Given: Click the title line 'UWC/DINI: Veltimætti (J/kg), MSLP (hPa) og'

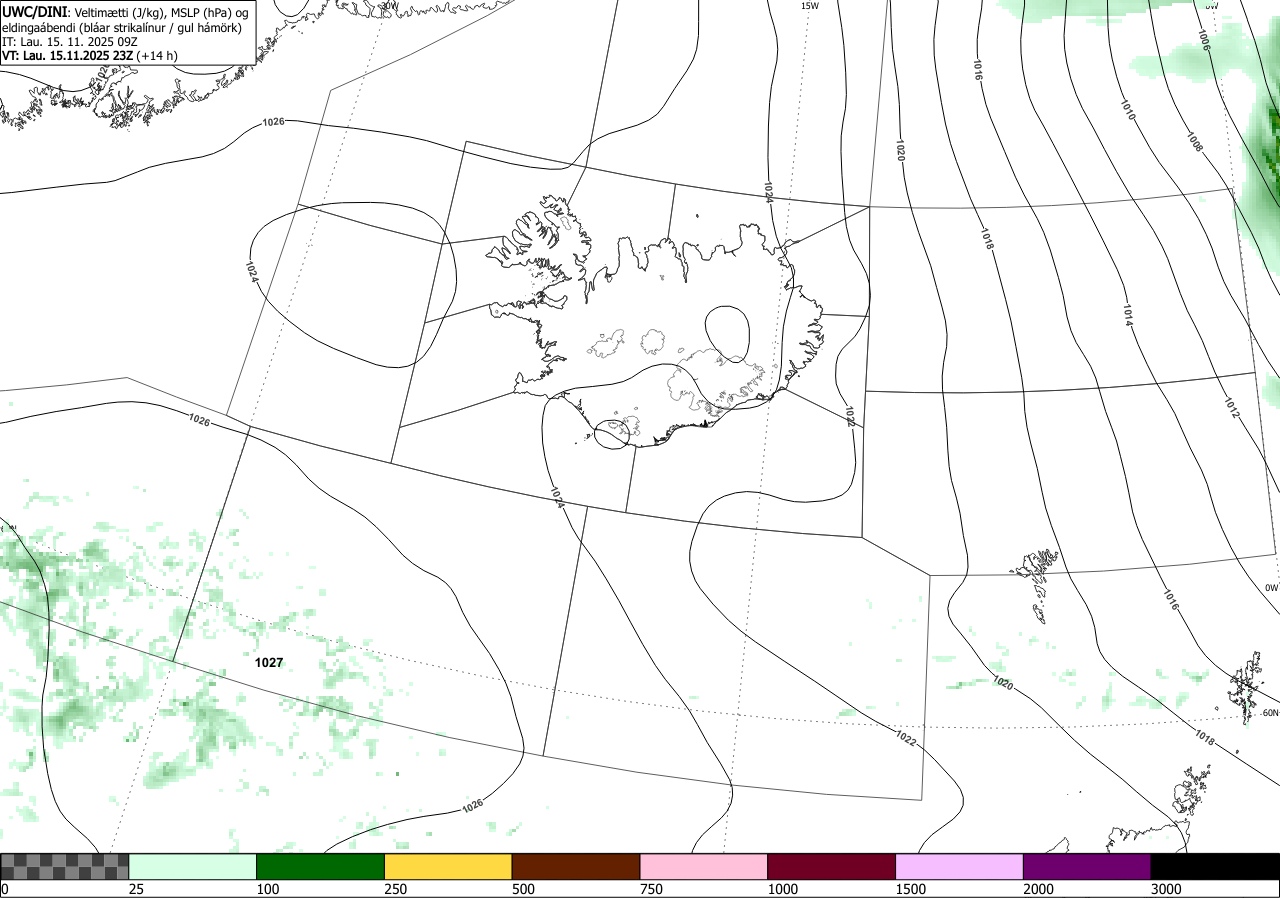Looking at the screenshot, I should 125,12.
